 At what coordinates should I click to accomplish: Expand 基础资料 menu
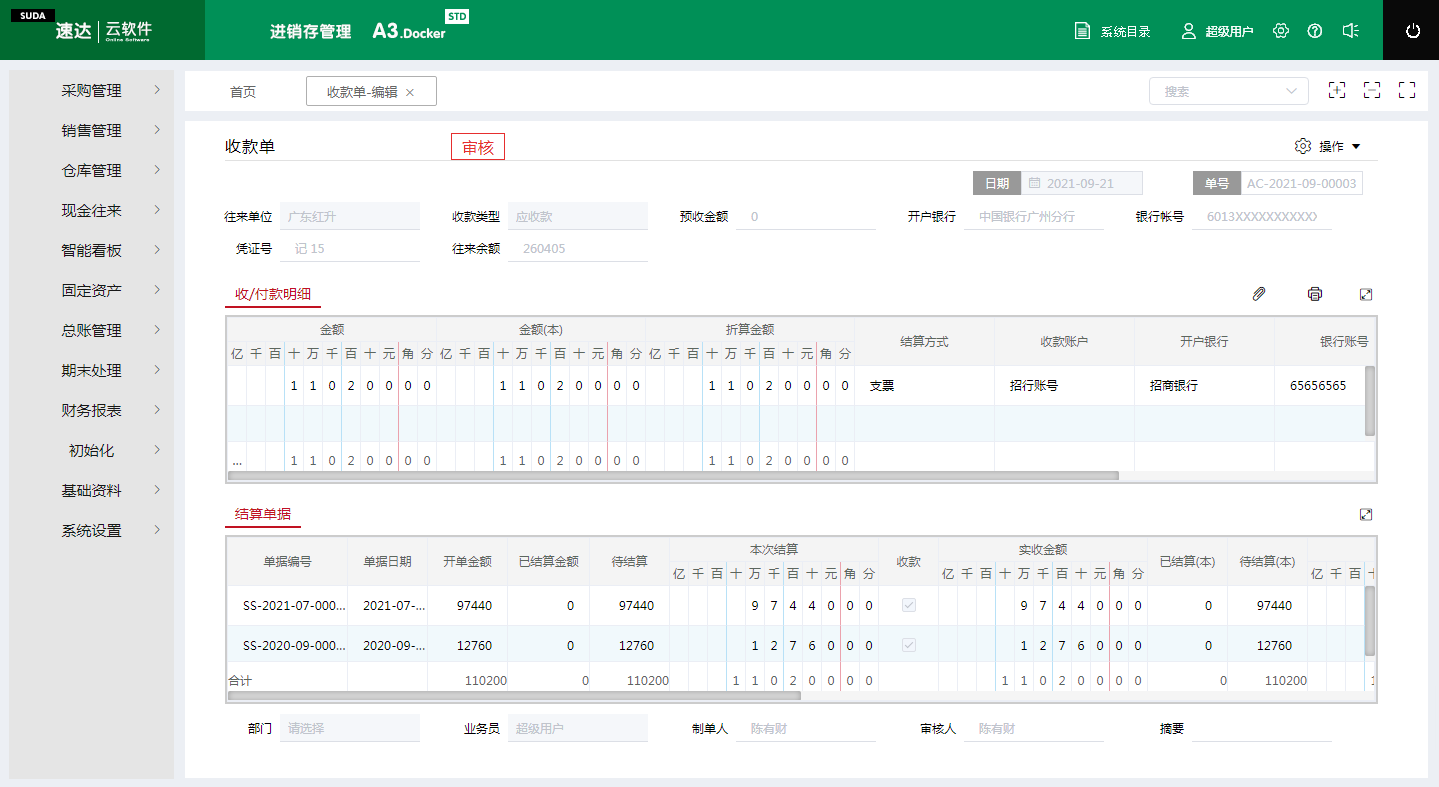(92, 490)
